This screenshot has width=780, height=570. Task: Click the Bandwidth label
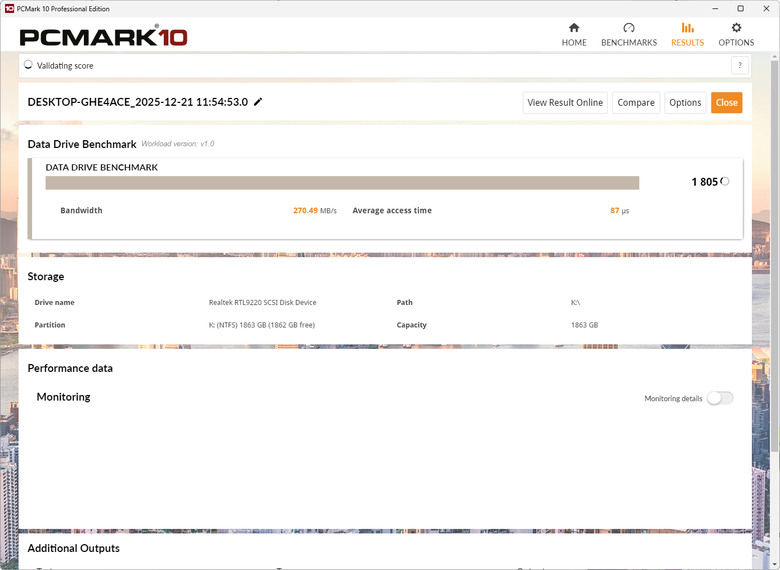click(x=81, y=210)
